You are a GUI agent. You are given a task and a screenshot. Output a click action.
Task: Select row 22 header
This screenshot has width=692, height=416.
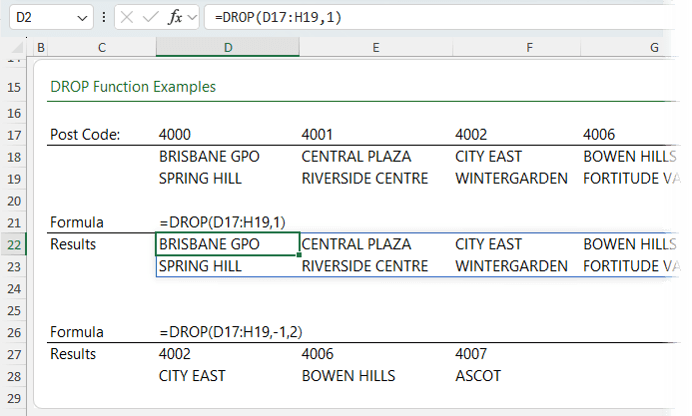(x=14, y=245)
